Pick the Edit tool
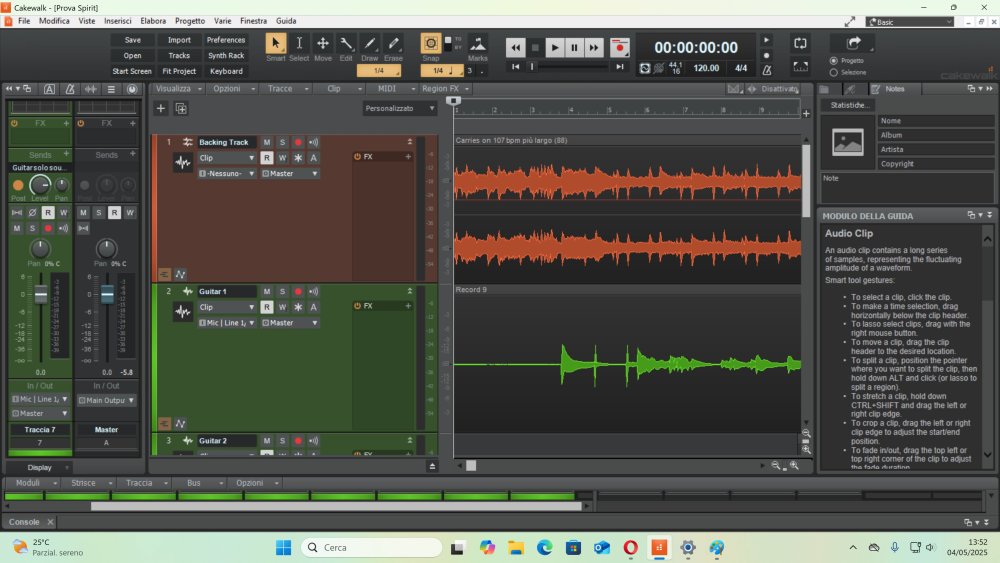The image size is (1000, 563). point(346,43)
